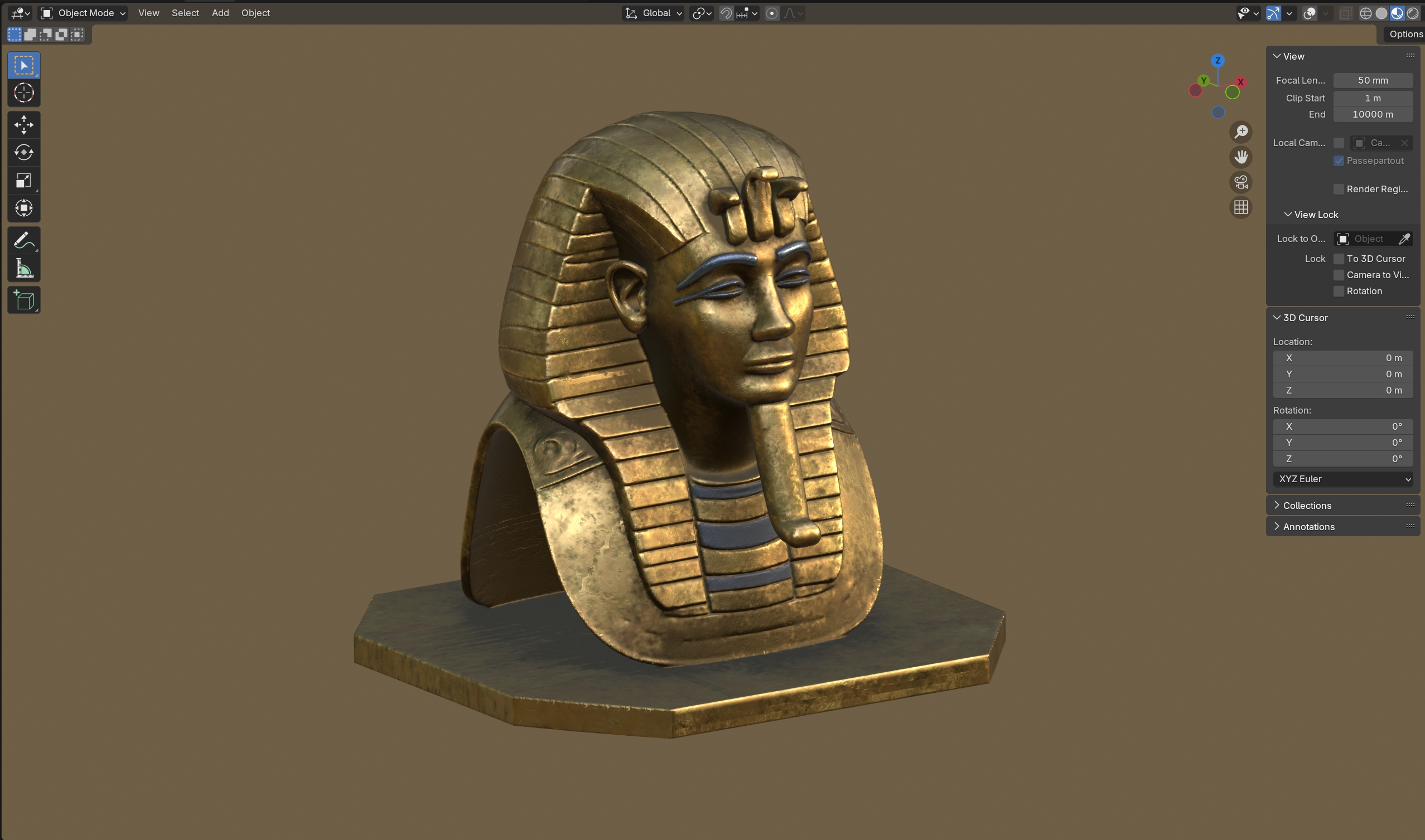Image resolution: width=1425 pixels, height=840 pixels.
Task: Enable Lock To 3D Cursor checkbox
Action: (1339, 259)
